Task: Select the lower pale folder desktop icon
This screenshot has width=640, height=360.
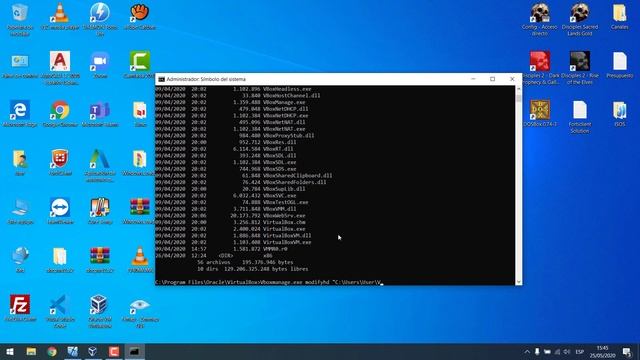Action: click(x=60, y=260)
